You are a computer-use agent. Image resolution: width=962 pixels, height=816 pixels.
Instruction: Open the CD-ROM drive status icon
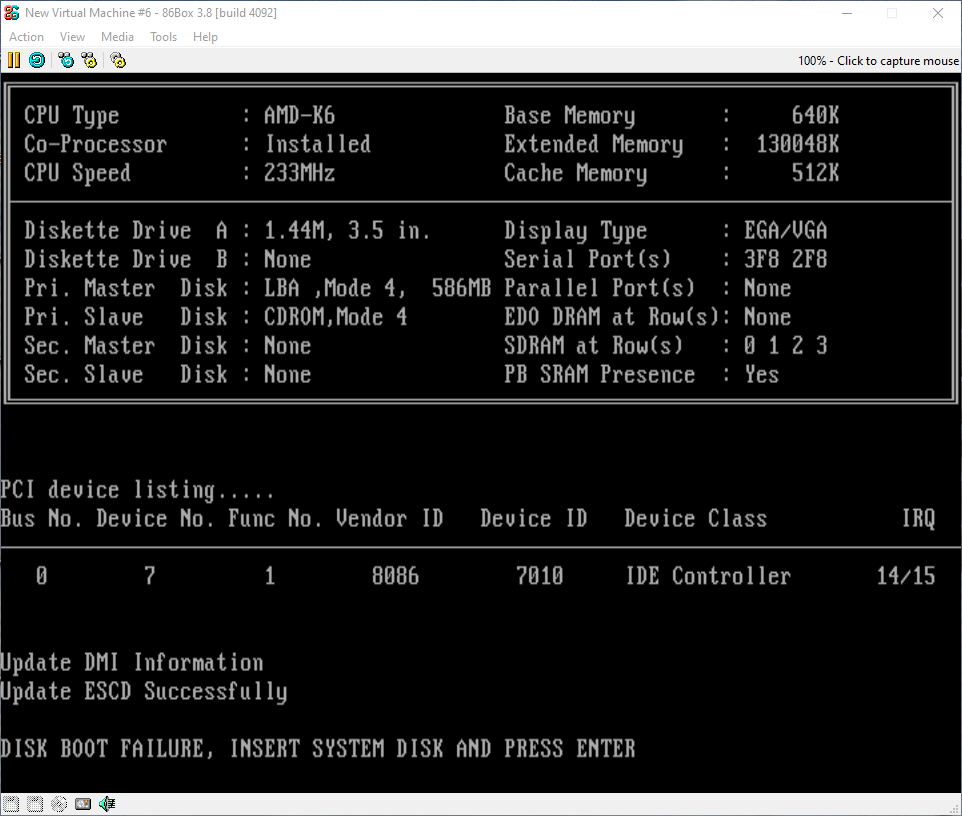[59, 803]
